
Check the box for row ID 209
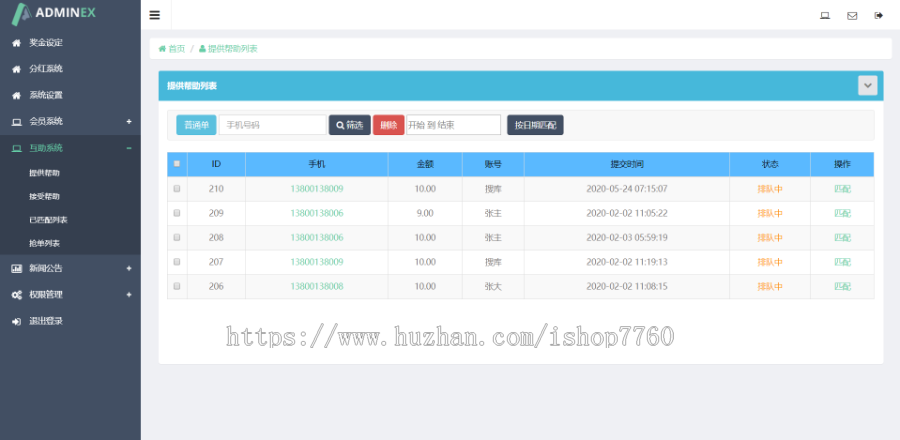[177, 213]
